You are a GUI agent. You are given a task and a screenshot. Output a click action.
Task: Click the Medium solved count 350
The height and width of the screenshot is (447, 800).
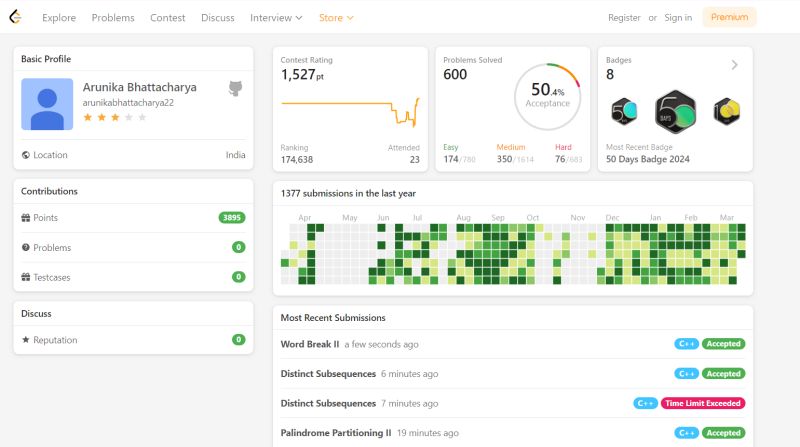point(504,159)
